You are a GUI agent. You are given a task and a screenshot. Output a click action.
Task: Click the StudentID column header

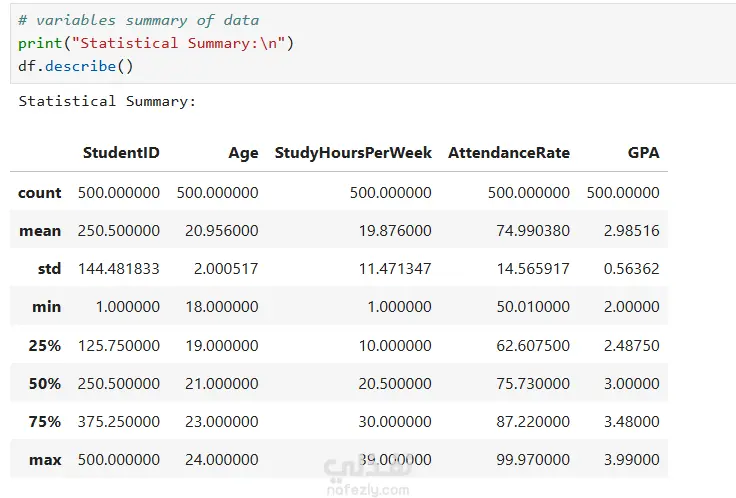tap(120, 153)
